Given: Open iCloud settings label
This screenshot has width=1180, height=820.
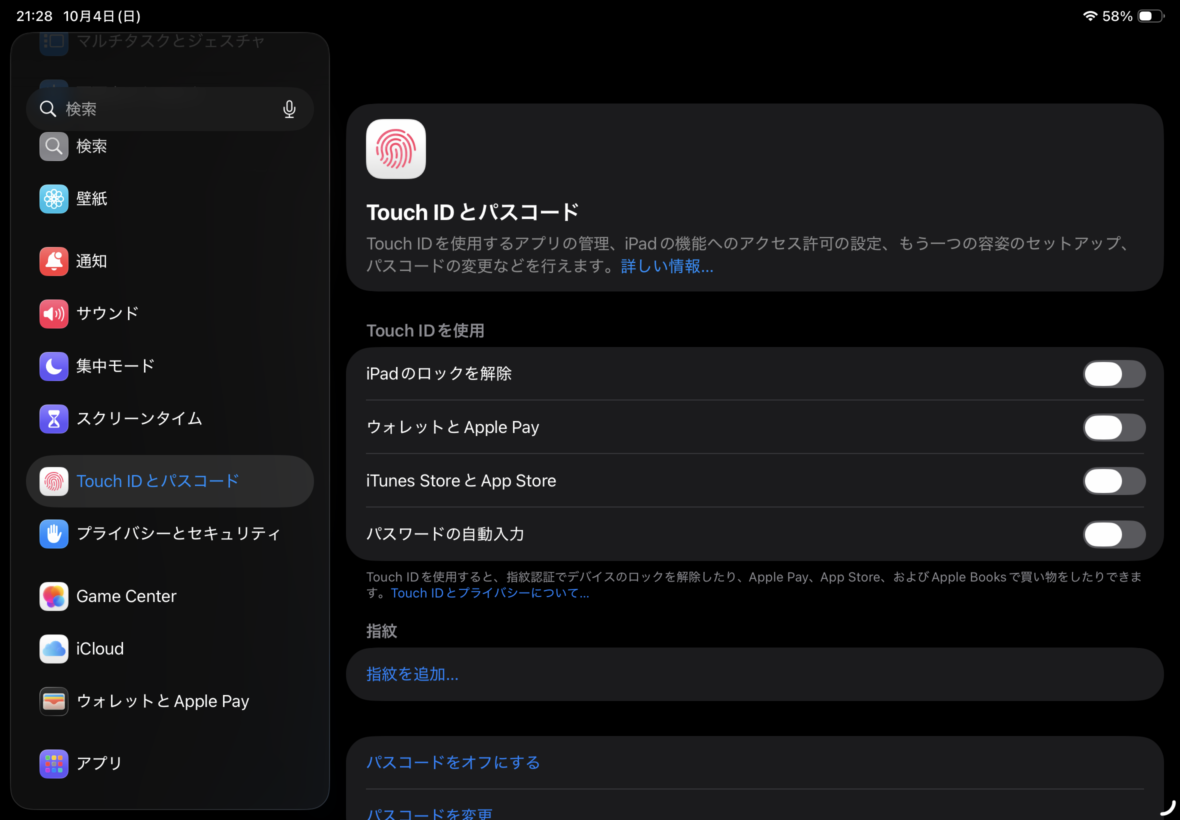Looking at the screenshot, I should (x=100, y=649).
